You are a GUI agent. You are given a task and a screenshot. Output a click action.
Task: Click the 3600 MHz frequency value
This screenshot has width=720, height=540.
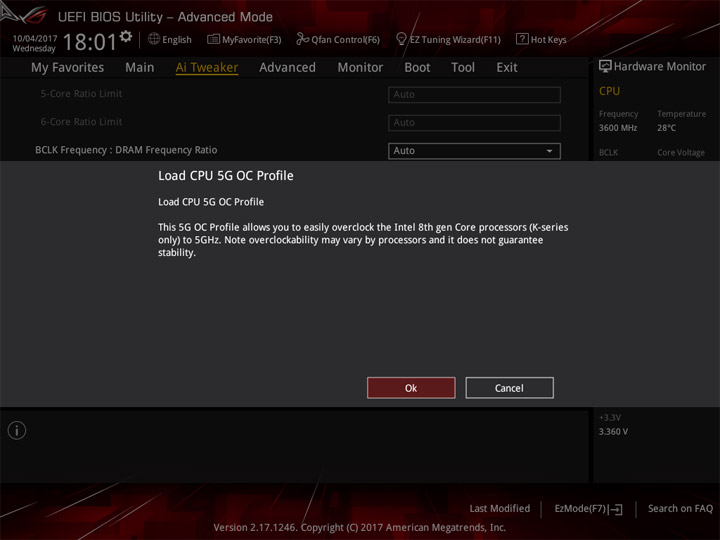click(x=618, y=128)
